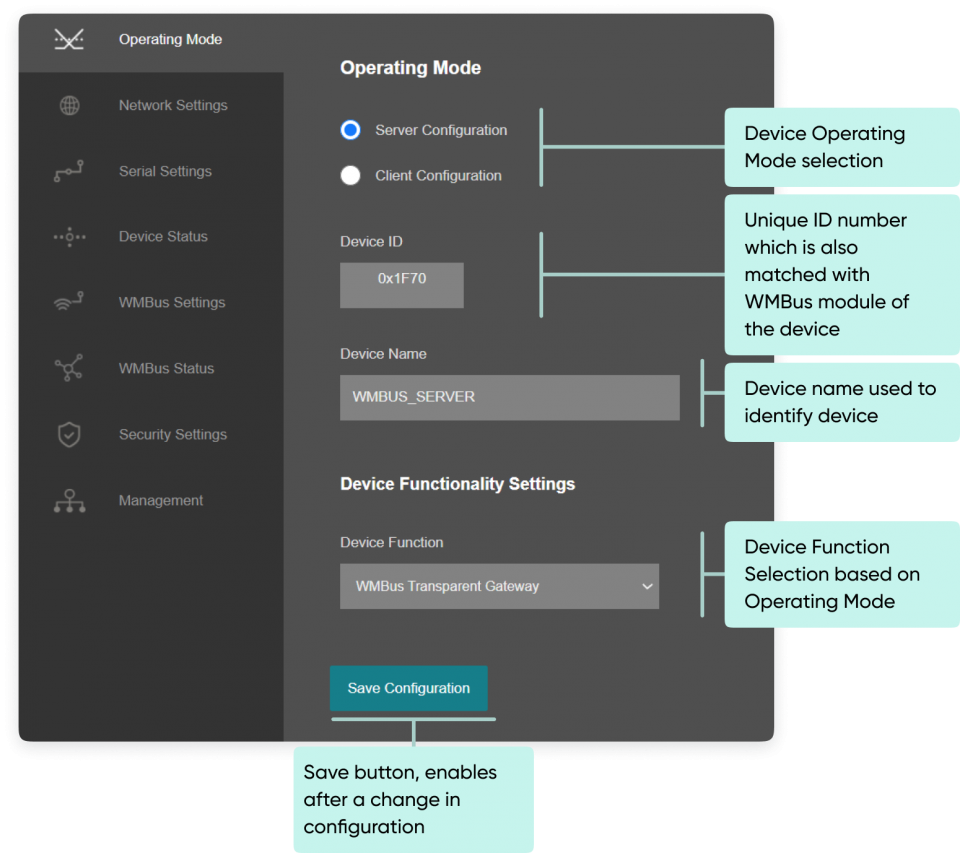Click the Network Settings globe icon
The image size is (960, 853).
[x=69, y=105]
